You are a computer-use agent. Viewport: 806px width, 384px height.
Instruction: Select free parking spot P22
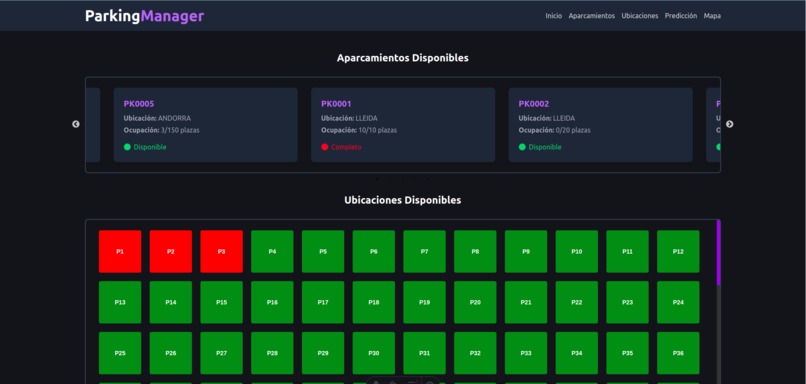pos(577,302)
